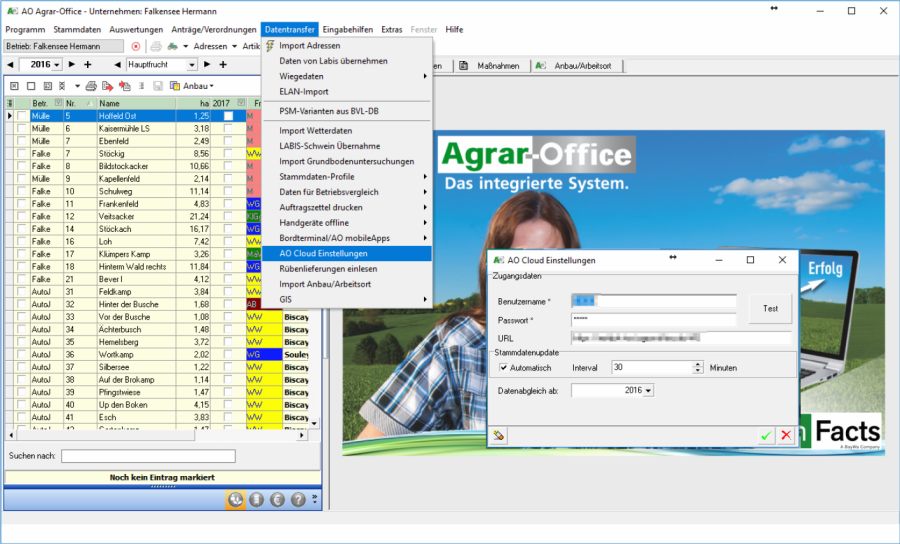
Task: Expand the Adressen toolbar dropdown
Action: (234, 46)
